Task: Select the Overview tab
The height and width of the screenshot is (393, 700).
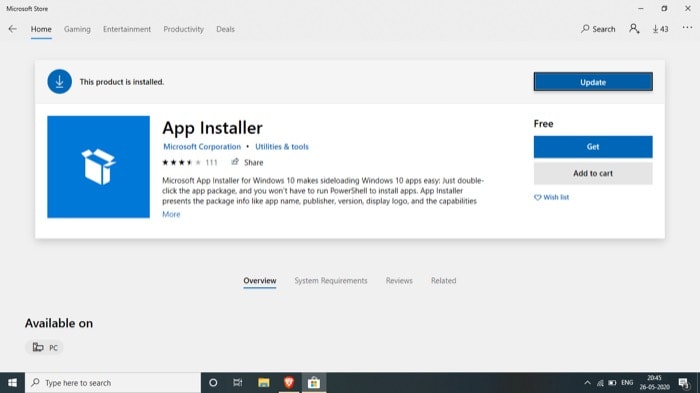Action: (x=260, y=280)
